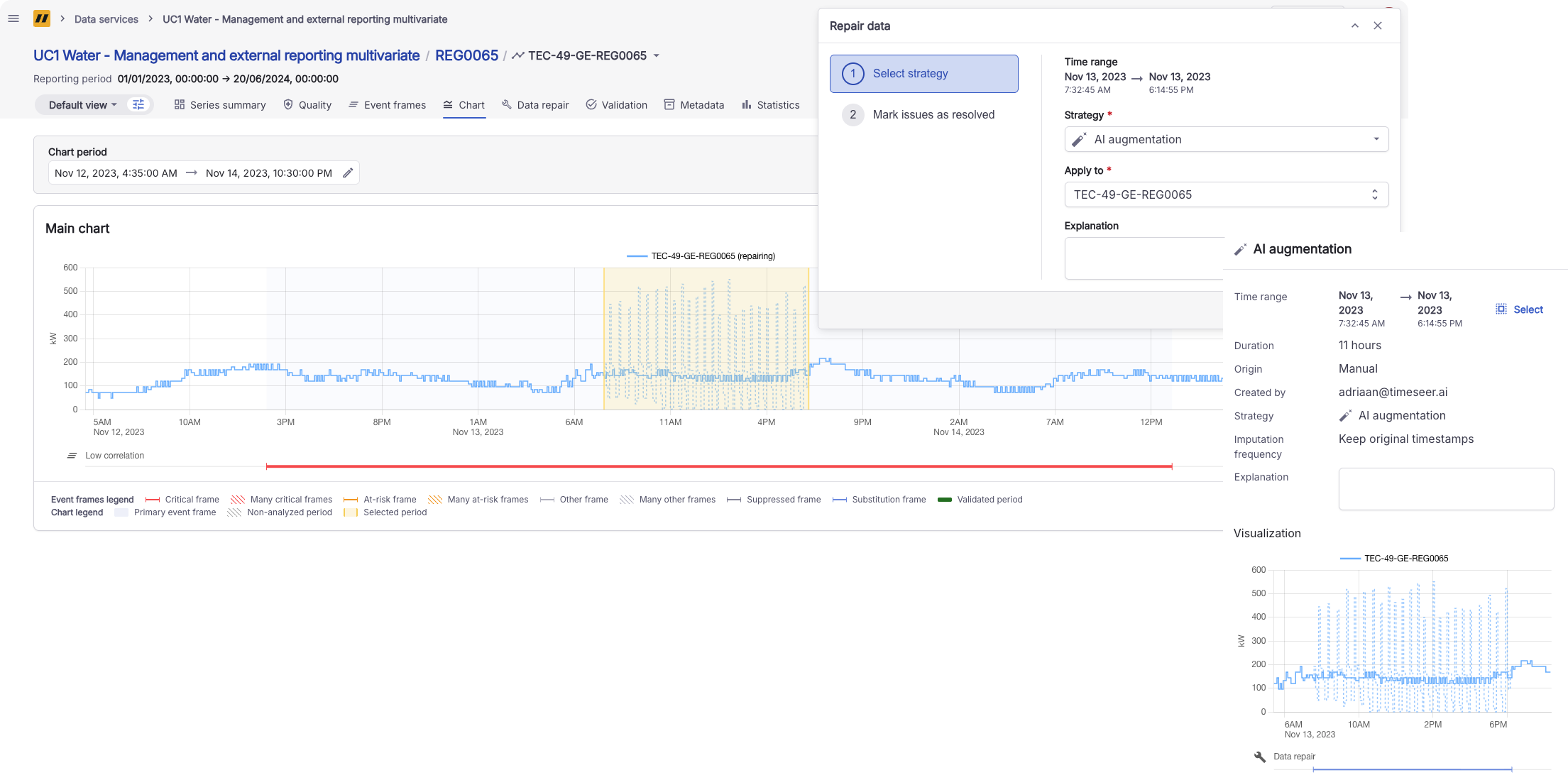Click the Explanation text field in side panel
This screenshot has height=780, width=1568.
coord(1445,488)
